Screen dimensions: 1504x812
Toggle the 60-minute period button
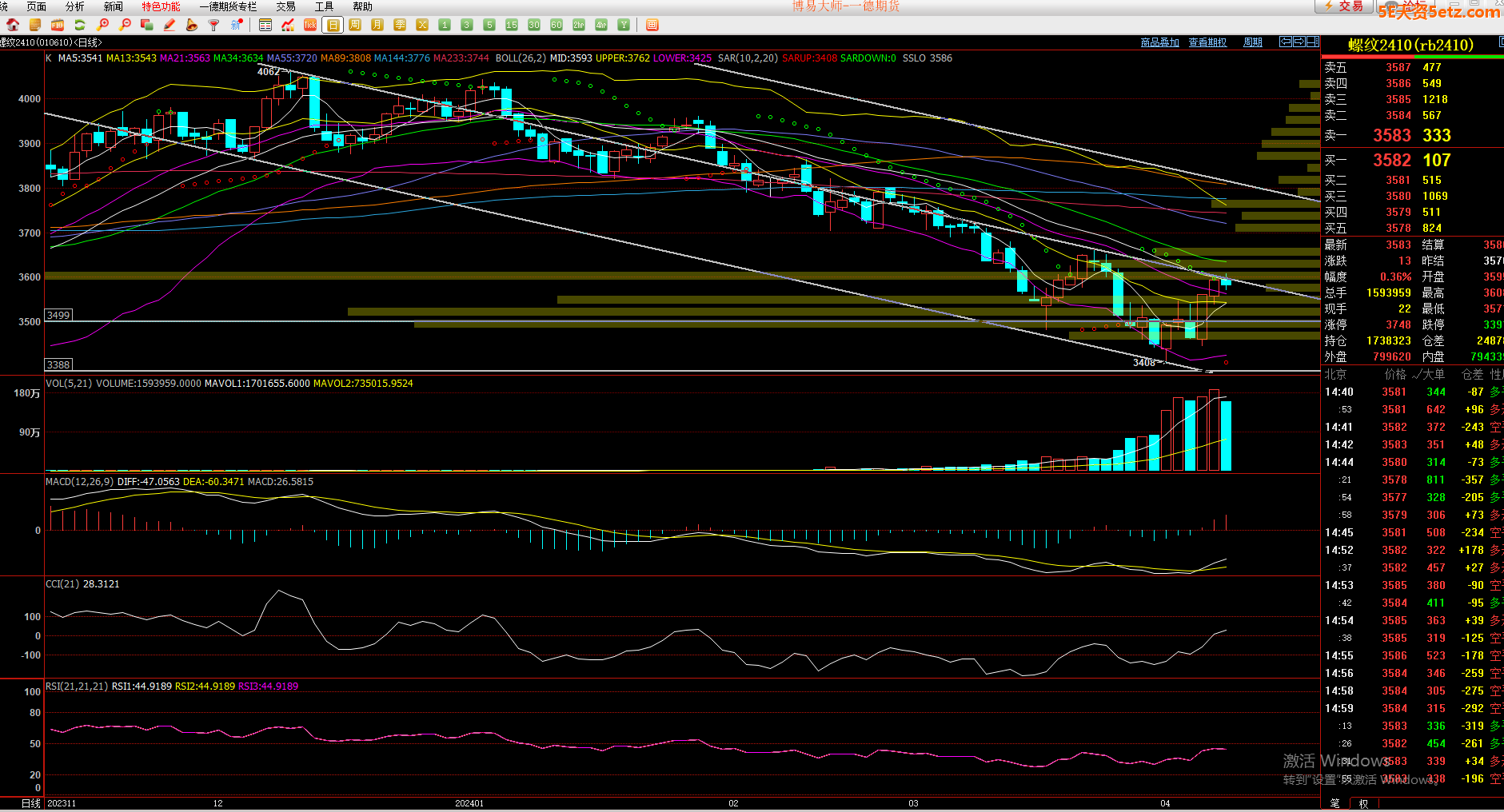click(x=557, y=26)
